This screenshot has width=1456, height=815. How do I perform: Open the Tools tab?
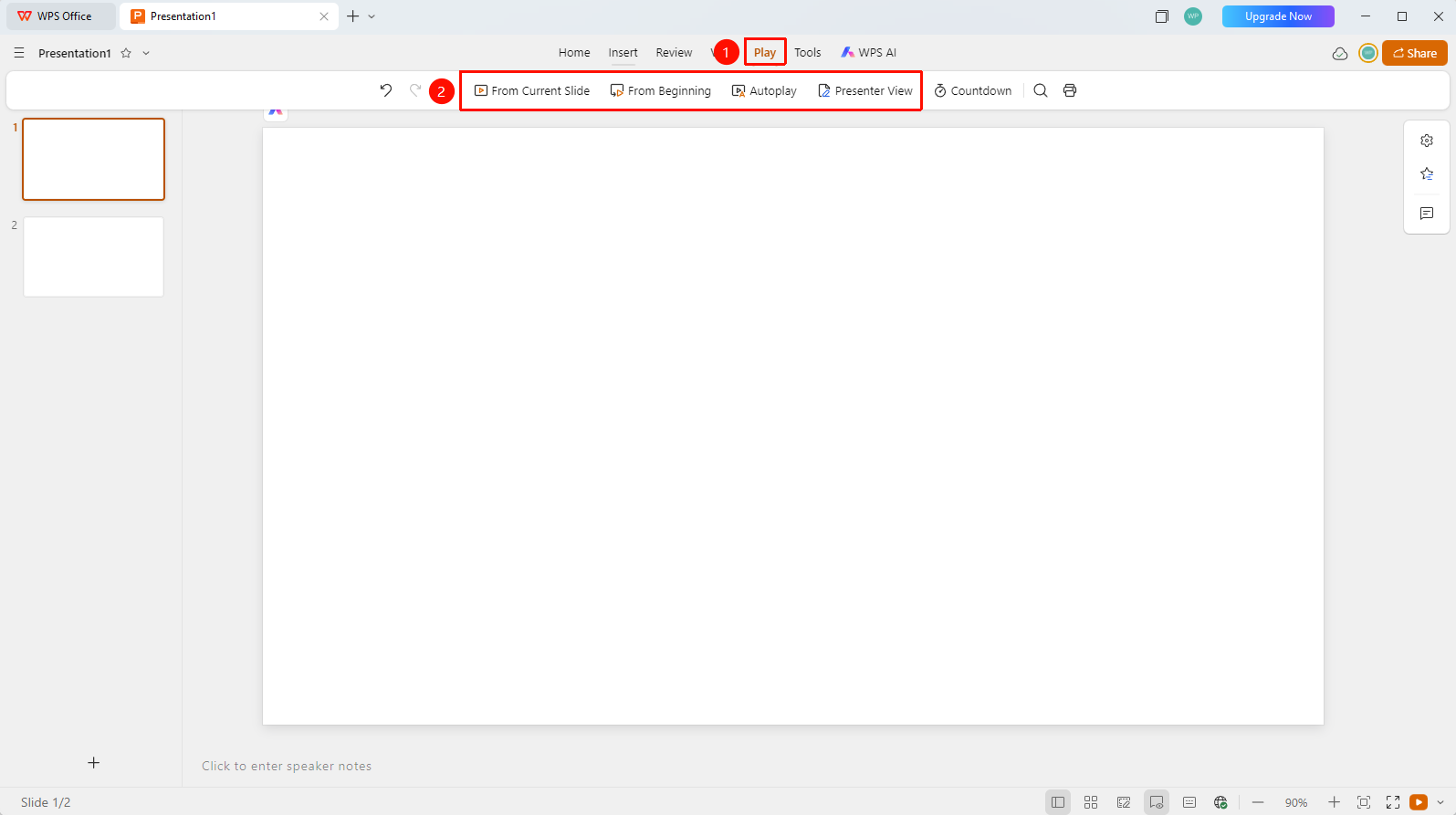tap(808, 53)
